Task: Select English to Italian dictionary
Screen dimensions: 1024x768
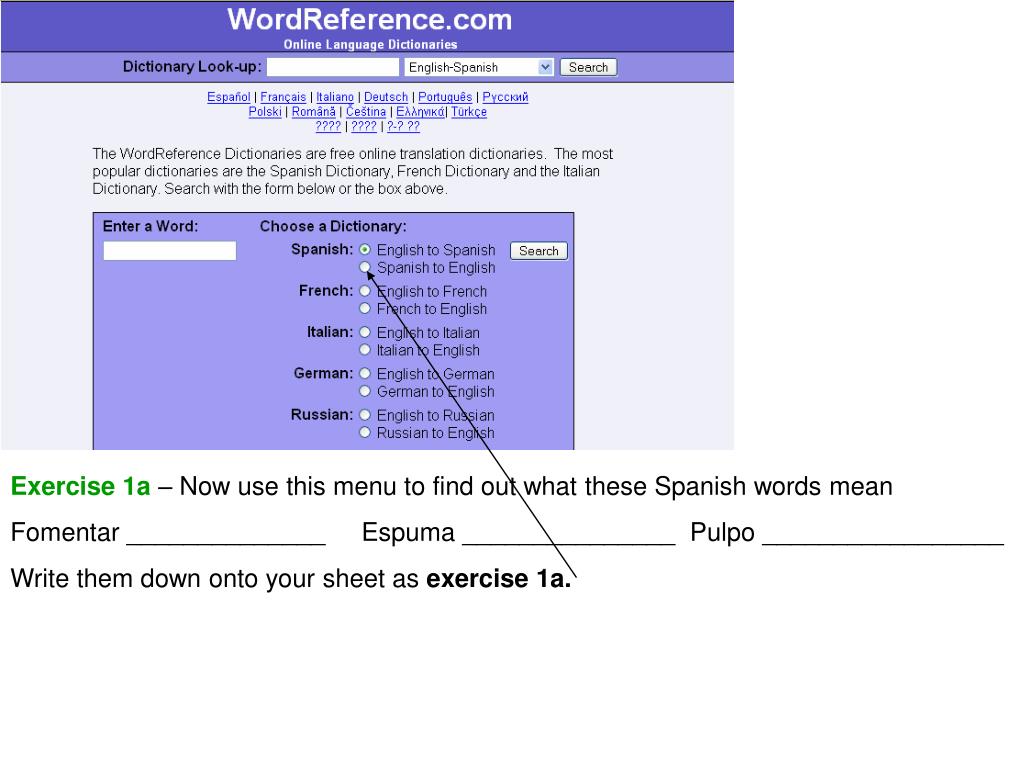Action: click(x=365, y=332)
